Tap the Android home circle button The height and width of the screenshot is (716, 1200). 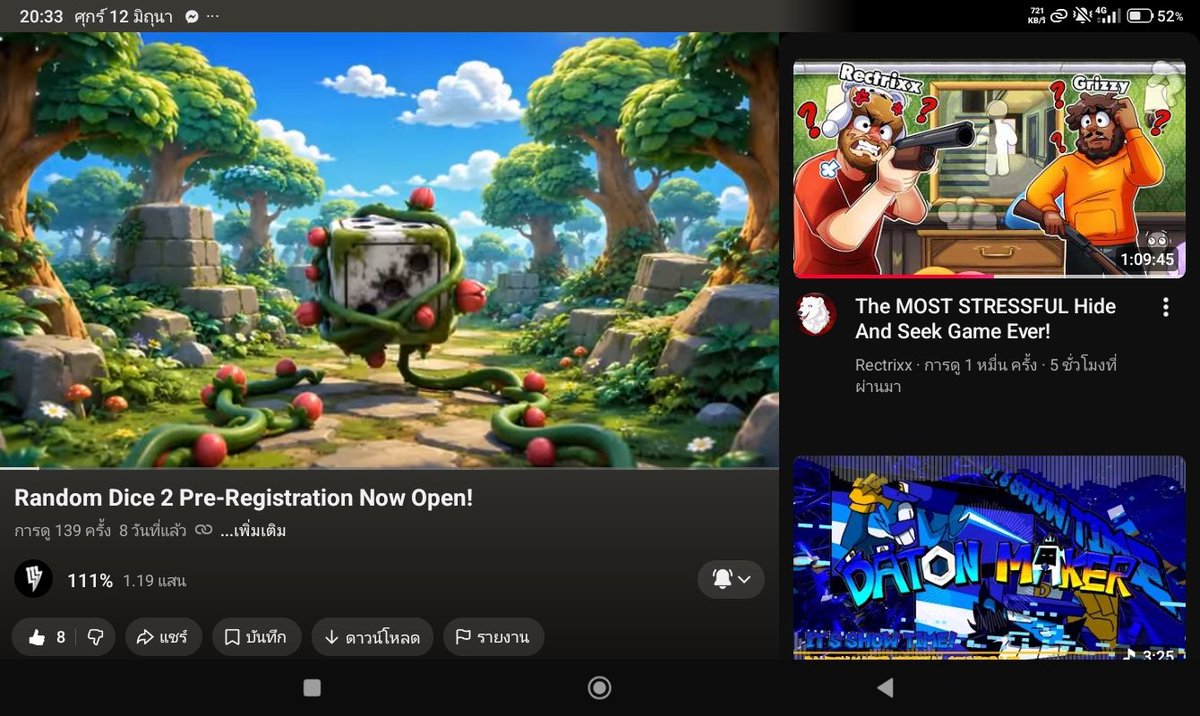tap(600, 687)
